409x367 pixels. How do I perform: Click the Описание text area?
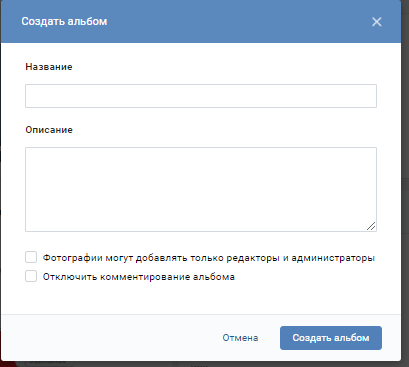(x=201, y=189)
